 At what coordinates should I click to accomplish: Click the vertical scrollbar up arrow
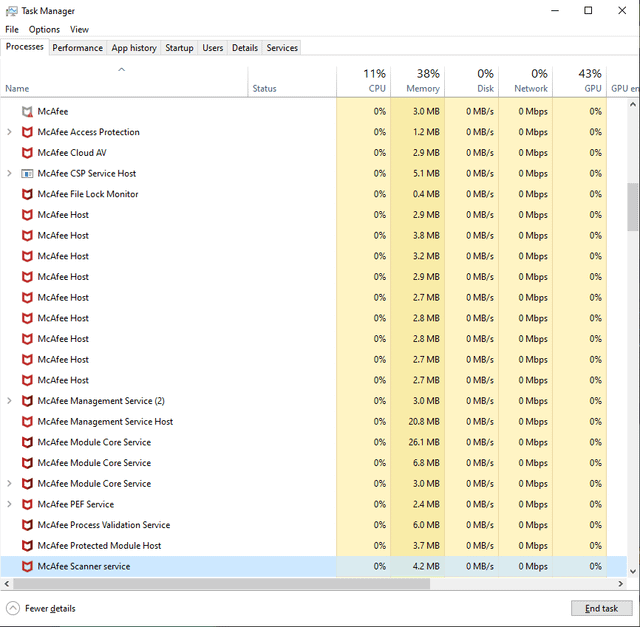(633, 104)
